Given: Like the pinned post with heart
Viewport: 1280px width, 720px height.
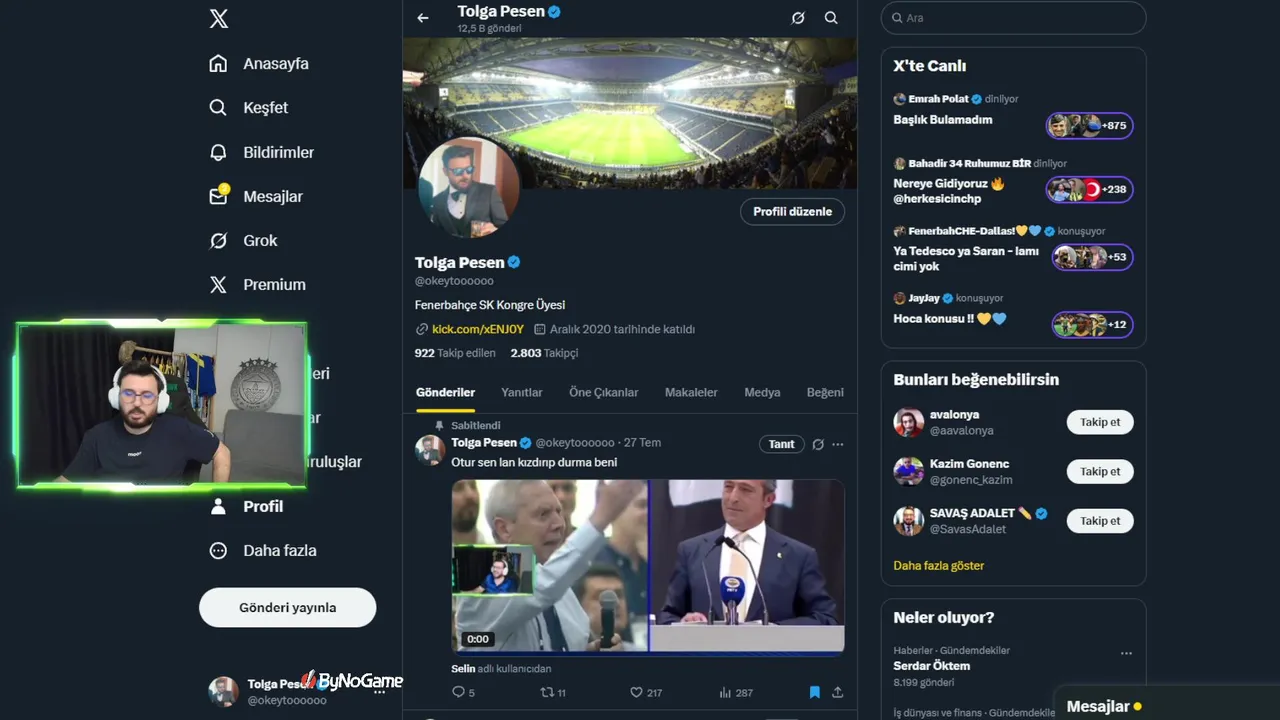Looking at the screenshot, I should [636, 692].
